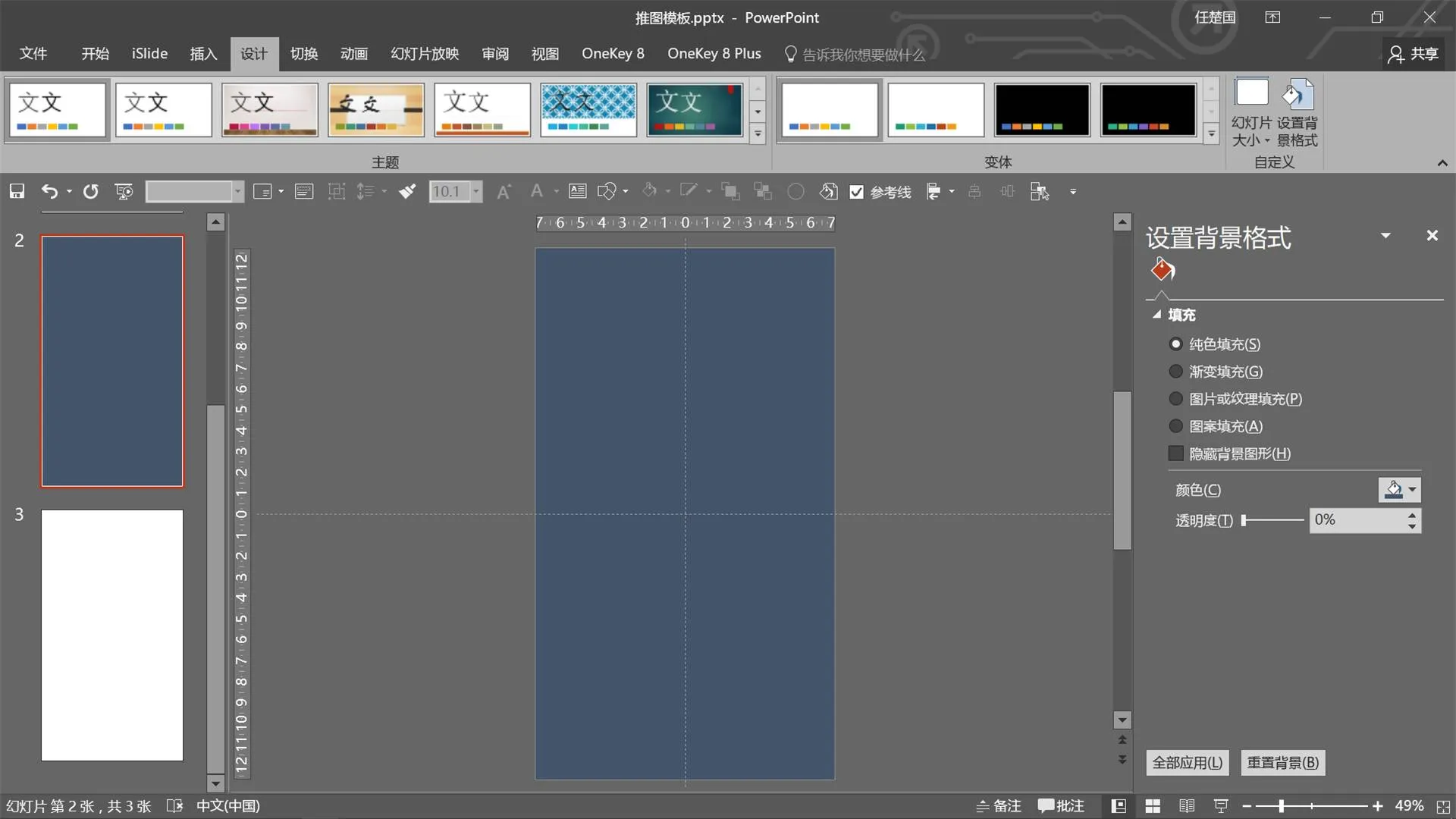Open the Transitions (切换) tab
Screen dimensions: 1456x819
[303, 54]
